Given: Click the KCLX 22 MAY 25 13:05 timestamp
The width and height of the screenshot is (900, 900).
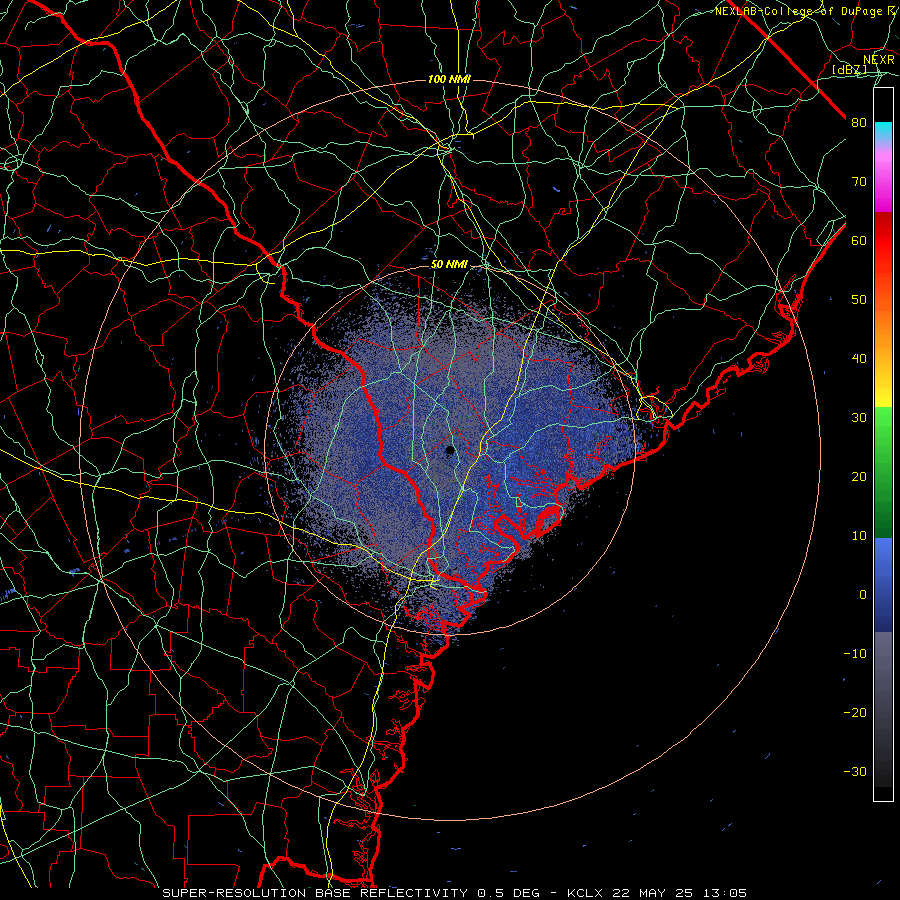Looking at the screenshot, I should (x=657, y=893).
